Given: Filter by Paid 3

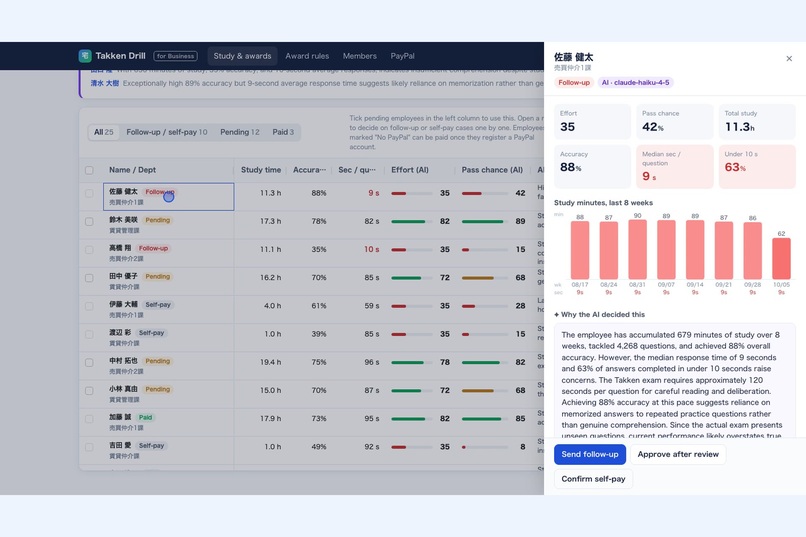Looking at the screenshot, I should tap(283, 132).
